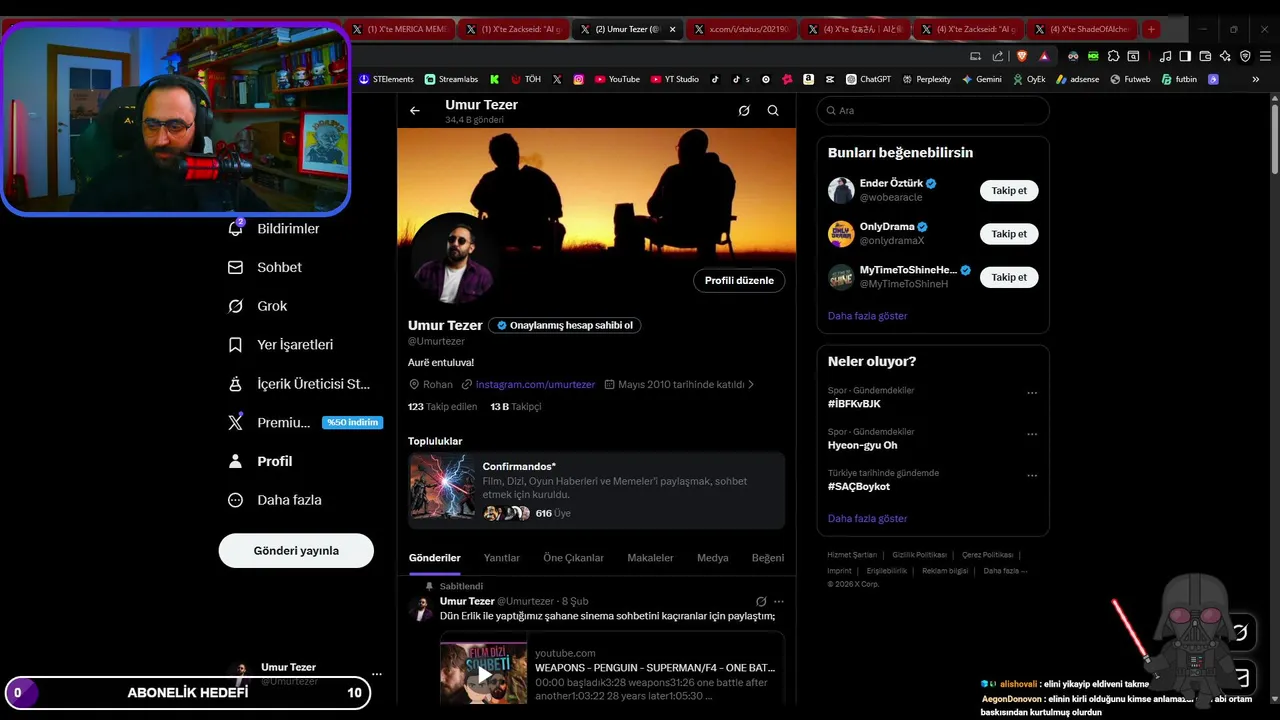The width and height of the screenshot is (1280, 720).
Task: Open the YouTube bookmark
Action: point(617,79)
